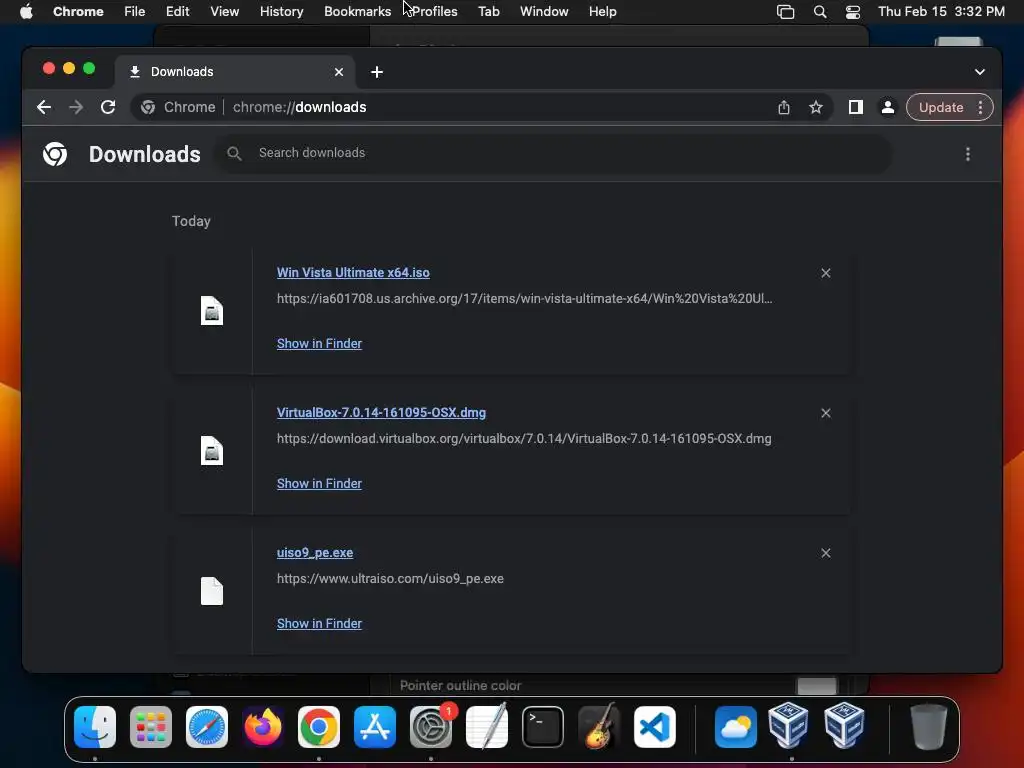Viewport: 1024px width, 768px height.
Task: Open TextEdit from the Dock
Action: pos(487,727)
